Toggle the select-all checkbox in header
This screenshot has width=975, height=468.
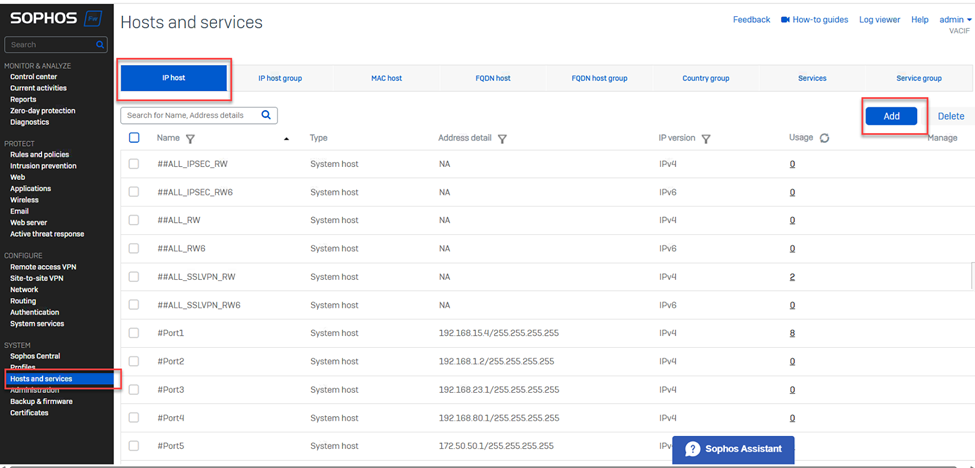click(x=134, y=138)
